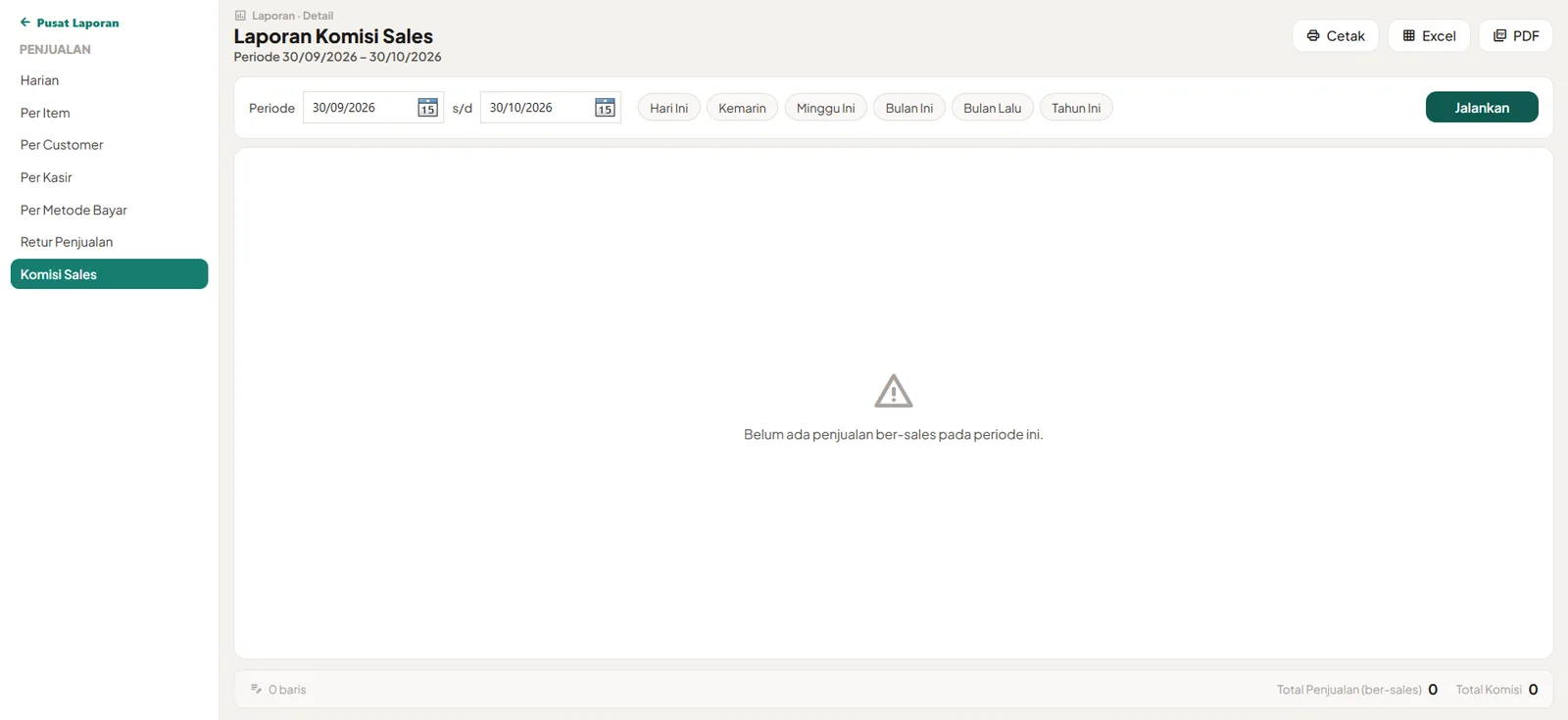
Task: Choose the Minggu Ini quick filter
Action: coord(826,108)
